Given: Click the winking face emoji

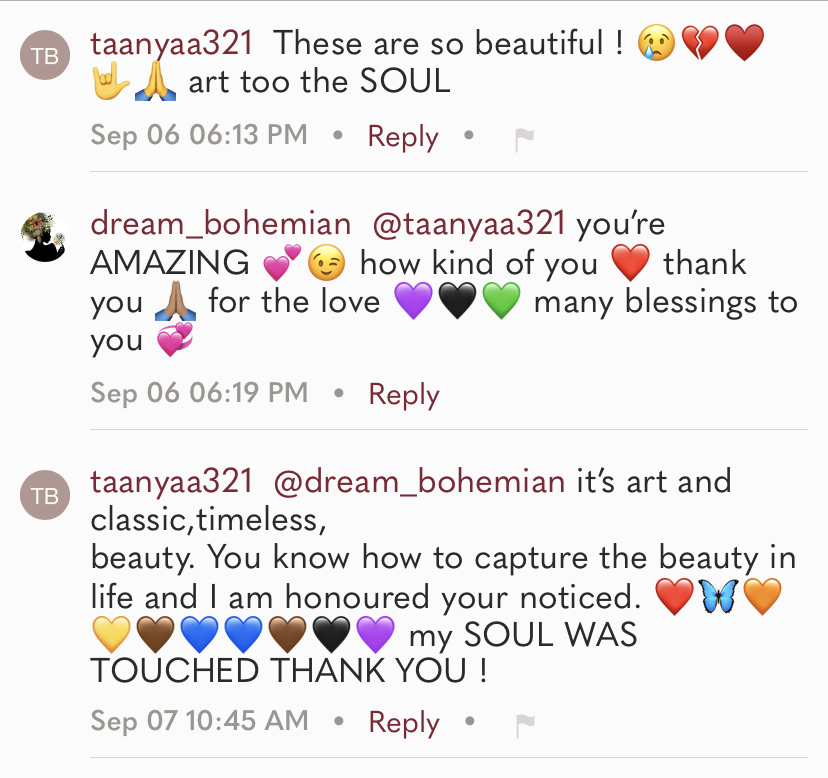Looking at the screenshot, I should (326, 264).
